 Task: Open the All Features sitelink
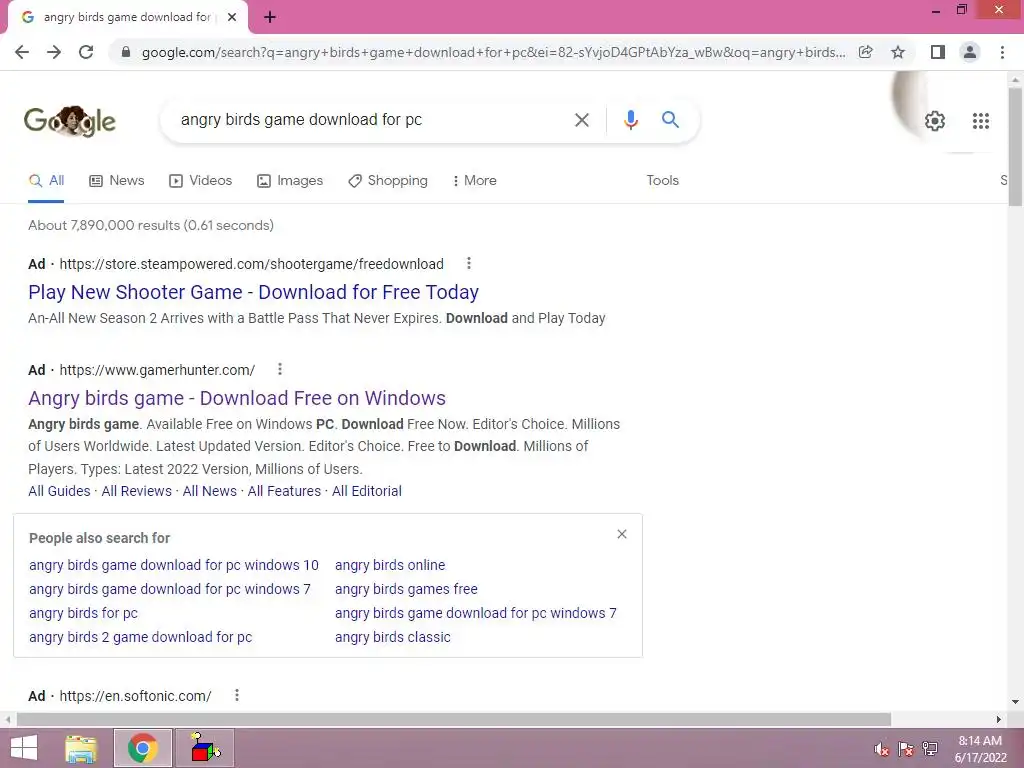pyautogui.click(x=284, y=491)
